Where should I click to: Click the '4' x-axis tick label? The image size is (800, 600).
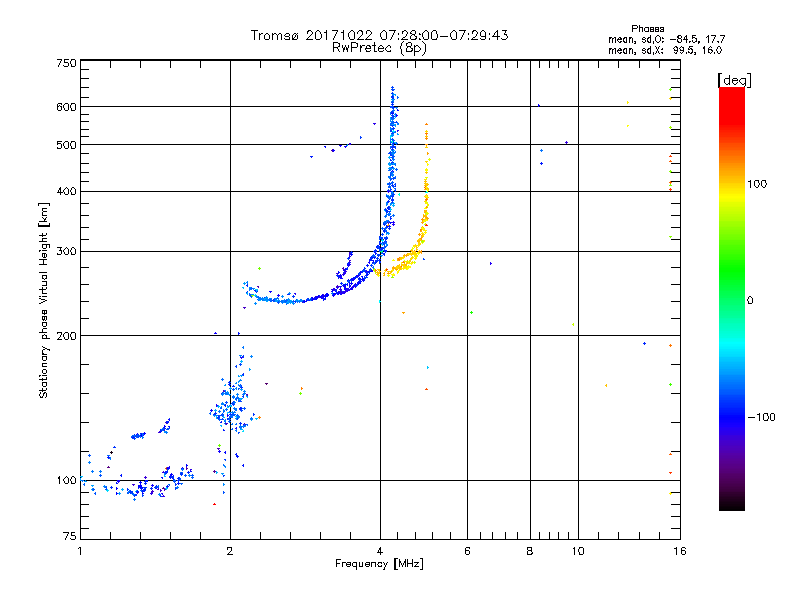point(380,551)
